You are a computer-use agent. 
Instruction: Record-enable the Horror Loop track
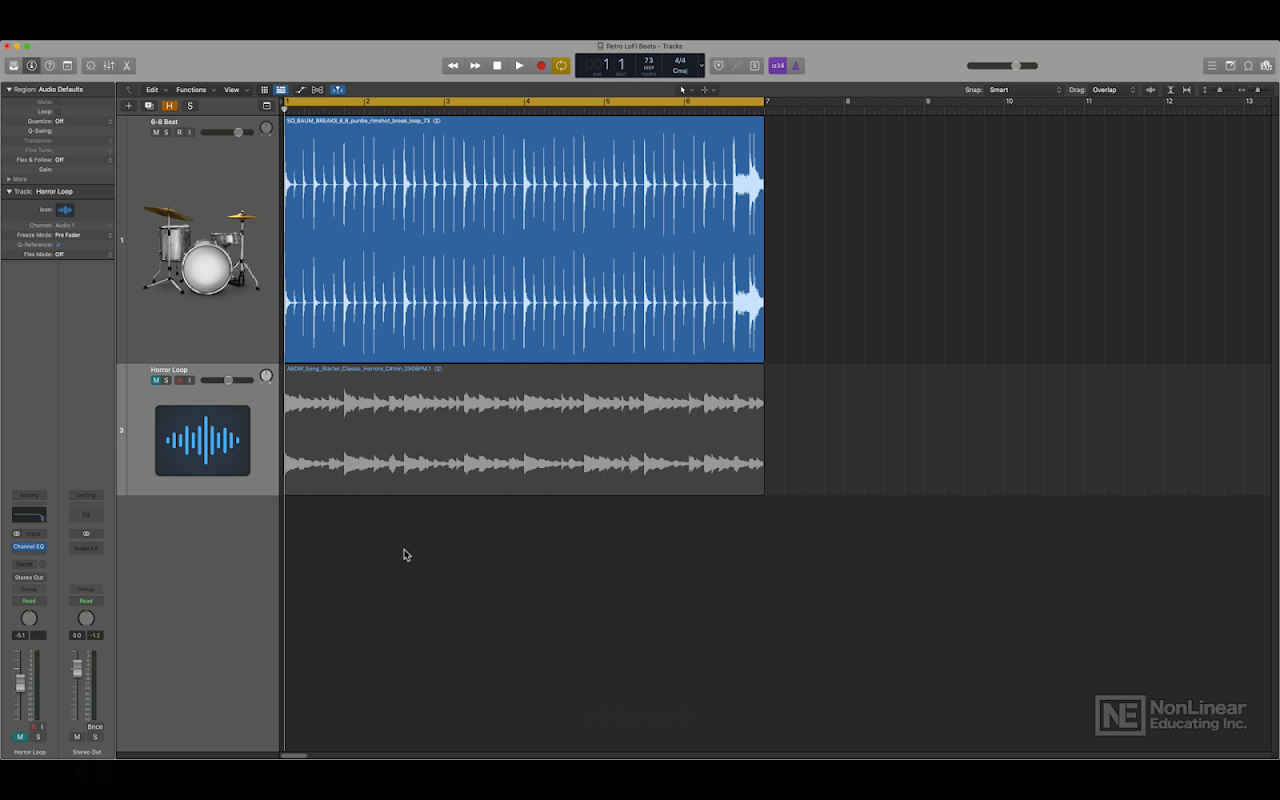(x=179, y=380)
